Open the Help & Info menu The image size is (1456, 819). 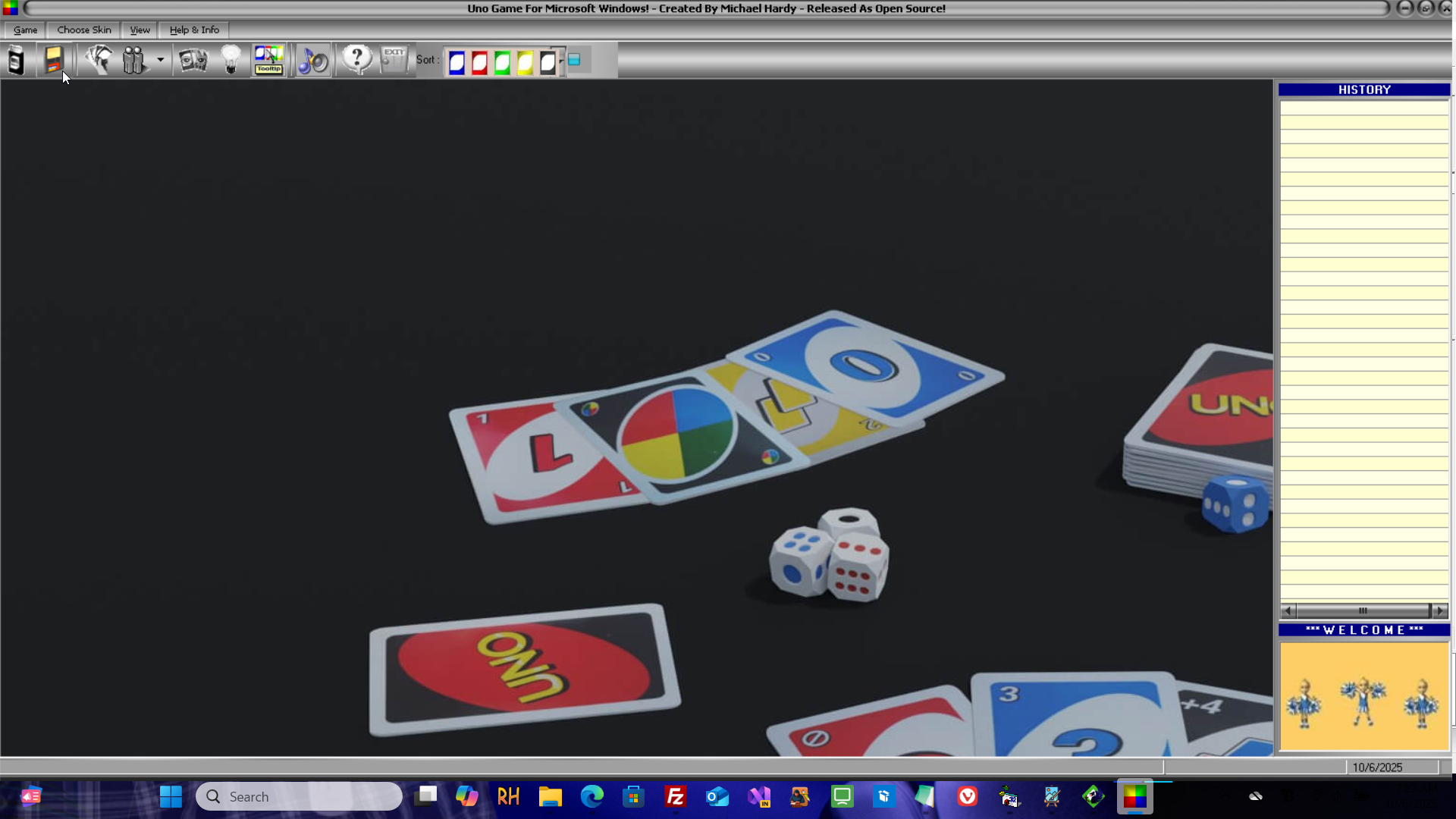click(x=194, y=30)
